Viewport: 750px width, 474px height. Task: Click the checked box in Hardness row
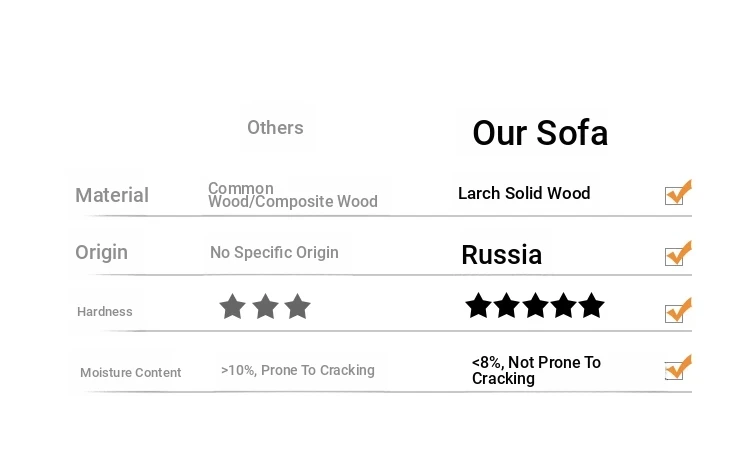675,313
